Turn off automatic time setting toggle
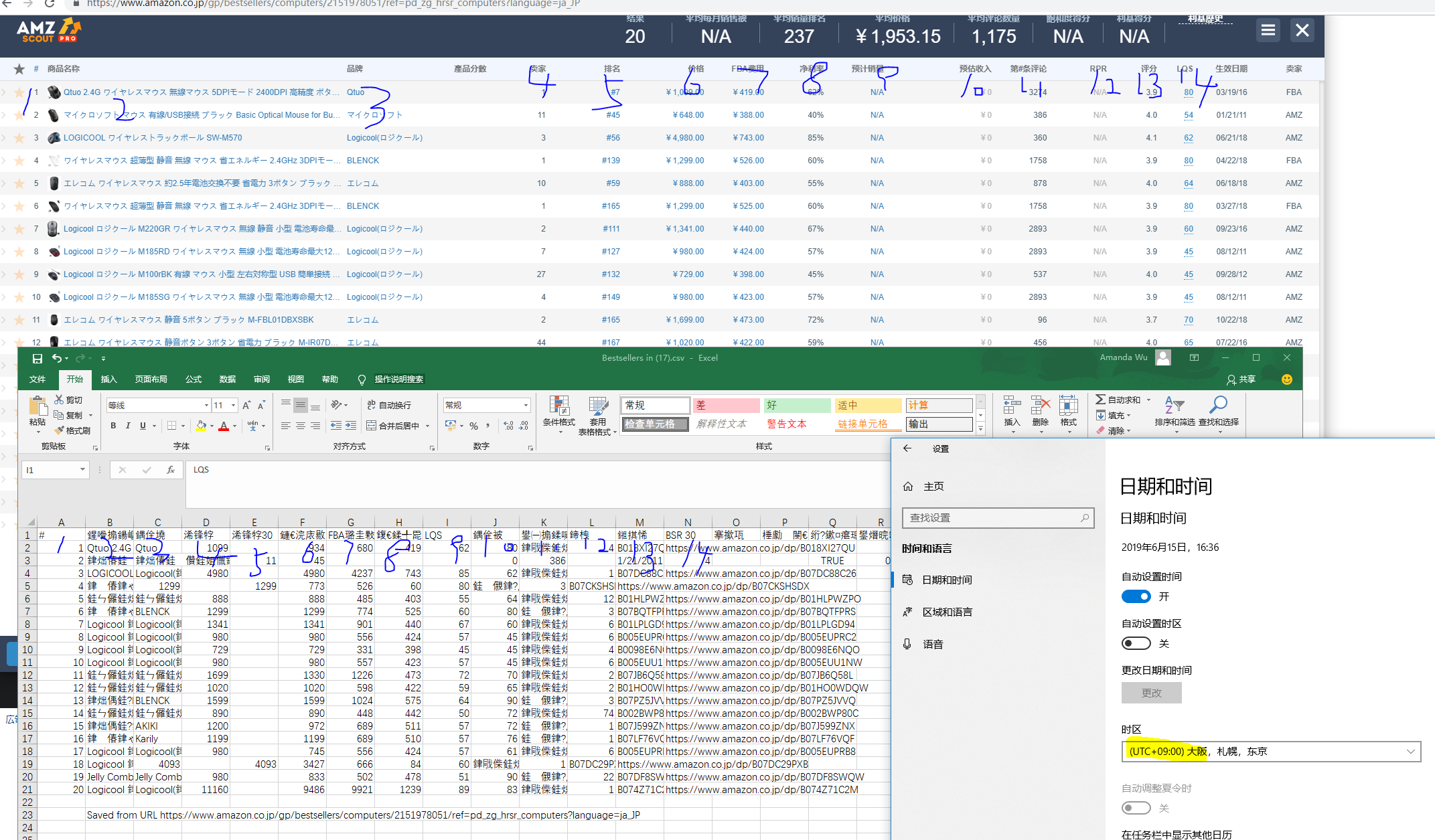Viewport: 1435px width, 840px height. coord(1136,596)
